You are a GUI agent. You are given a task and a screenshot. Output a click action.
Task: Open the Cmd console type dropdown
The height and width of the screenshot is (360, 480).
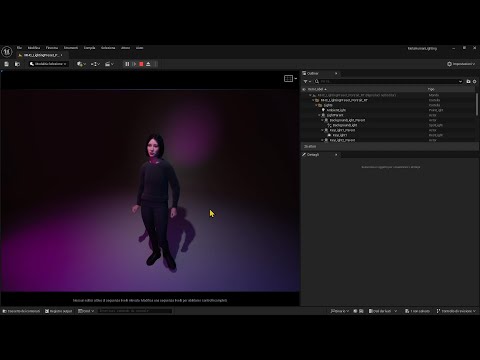coord(86,311)
